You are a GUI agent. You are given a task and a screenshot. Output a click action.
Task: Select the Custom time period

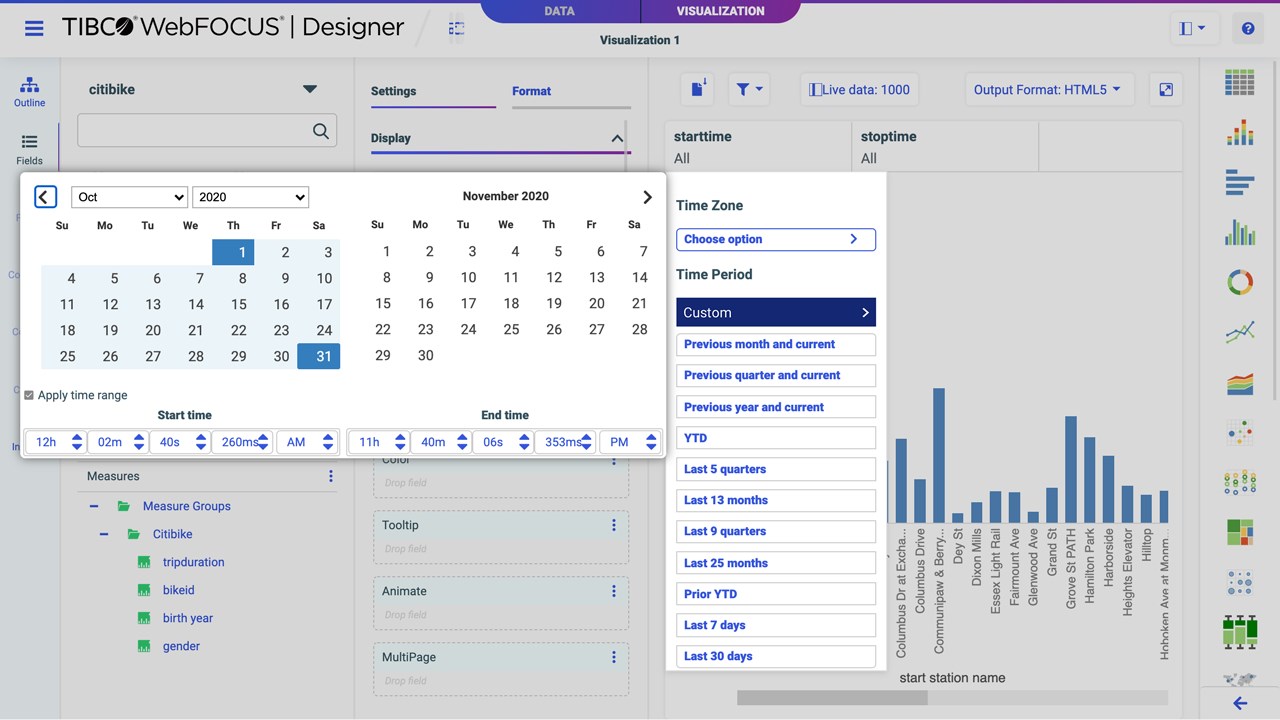(776, 312)
